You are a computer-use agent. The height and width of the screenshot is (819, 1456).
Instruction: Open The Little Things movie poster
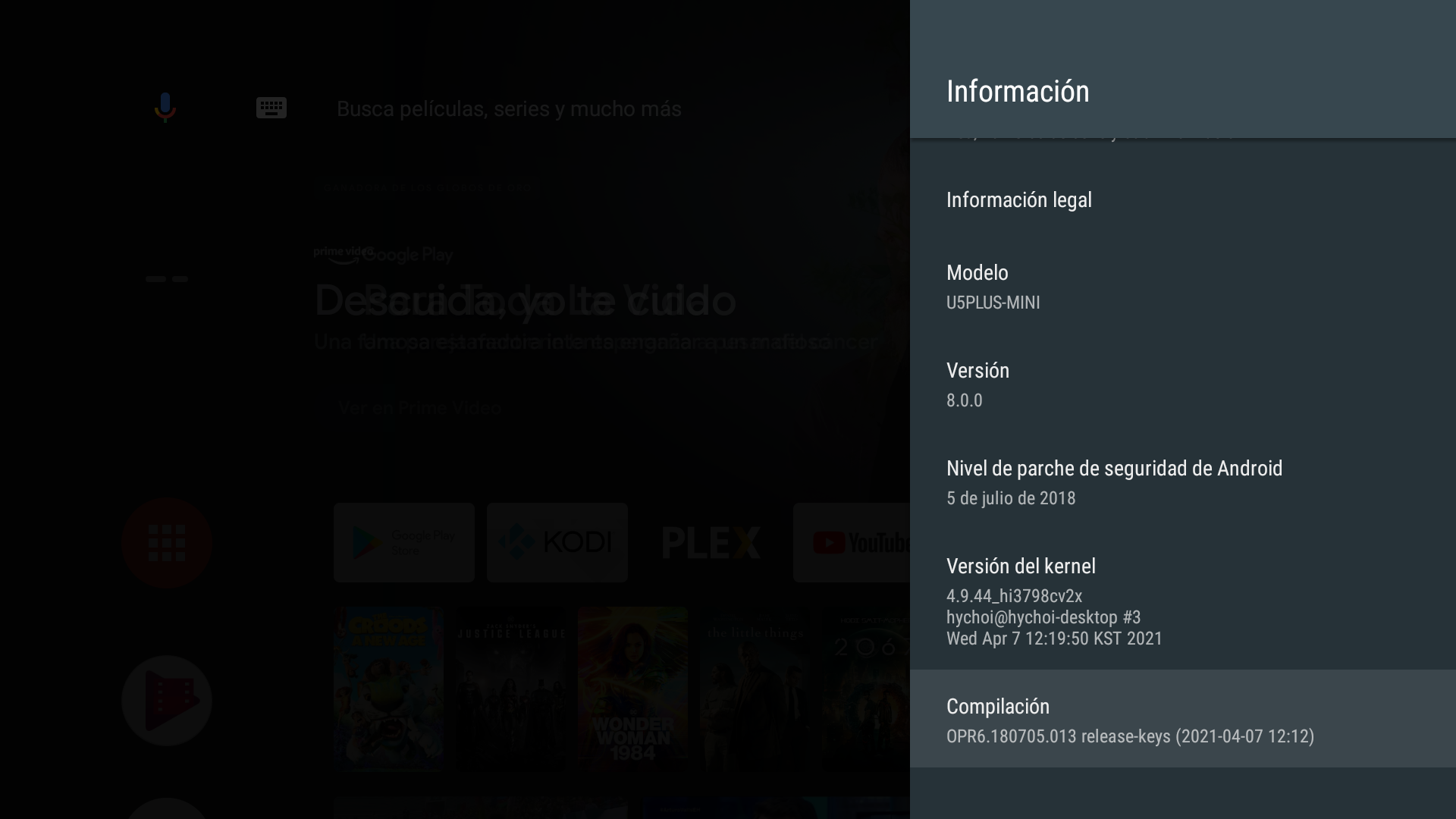(x=755, y=687)
